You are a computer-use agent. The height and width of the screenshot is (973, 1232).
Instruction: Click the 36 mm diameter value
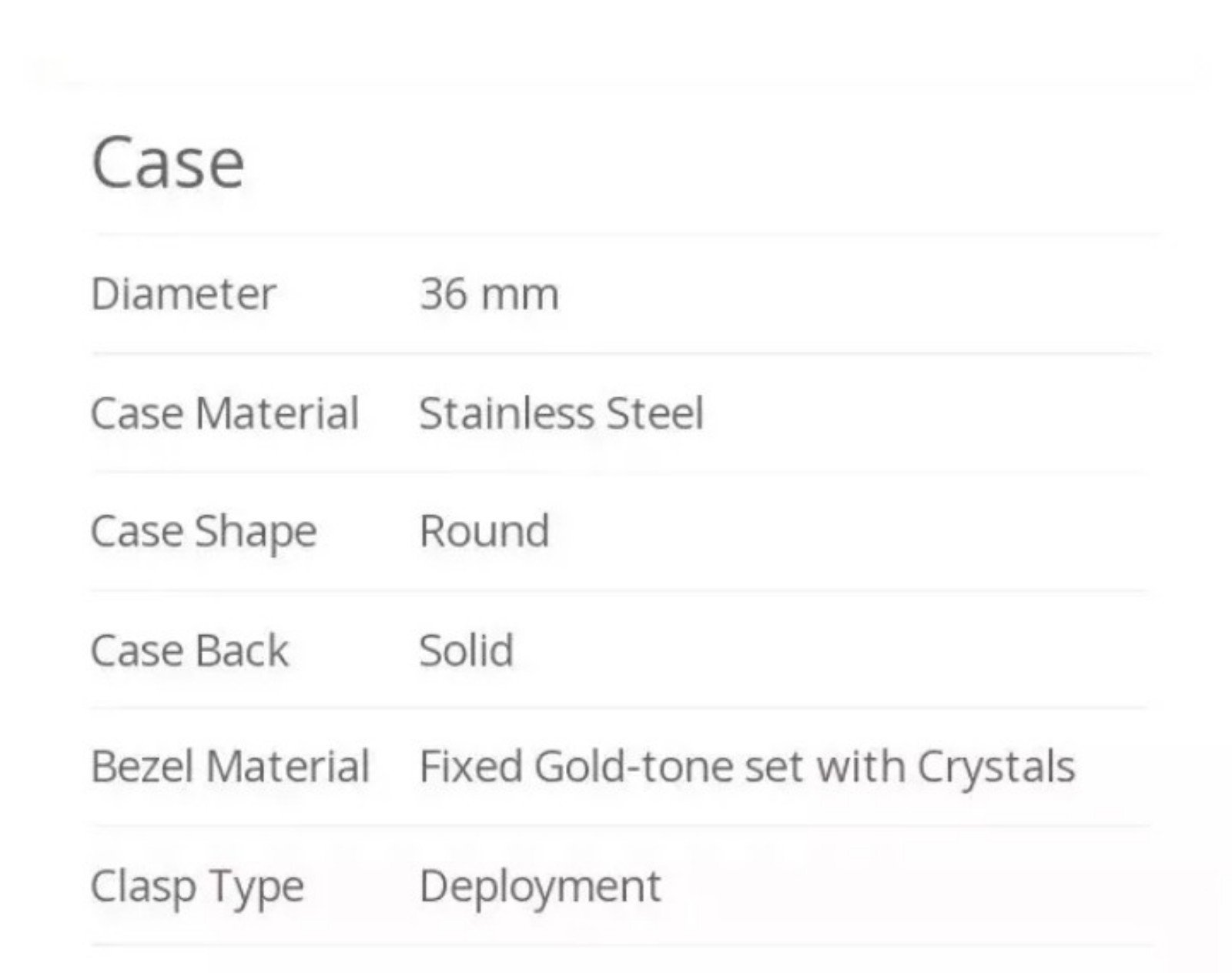(x=489, y=294)
